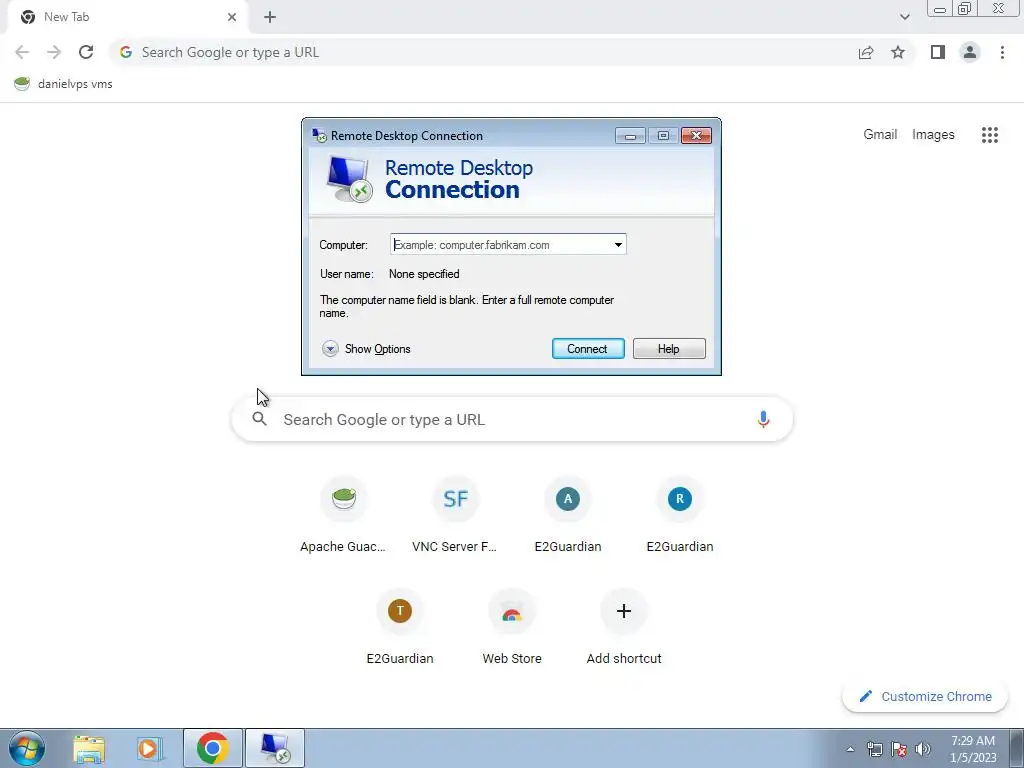This screenshot has height=768, width=1024.
Task: Open Windows Explorer from the taskbar
Action: pyautogui.click(x=89, y=748)
